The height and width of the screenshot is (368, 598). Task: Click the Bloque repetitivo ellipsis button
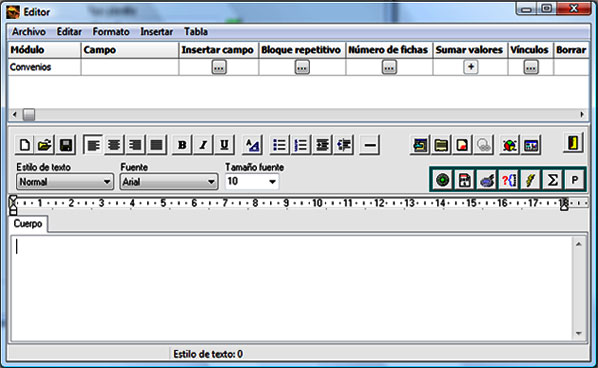tap(302, 67)
